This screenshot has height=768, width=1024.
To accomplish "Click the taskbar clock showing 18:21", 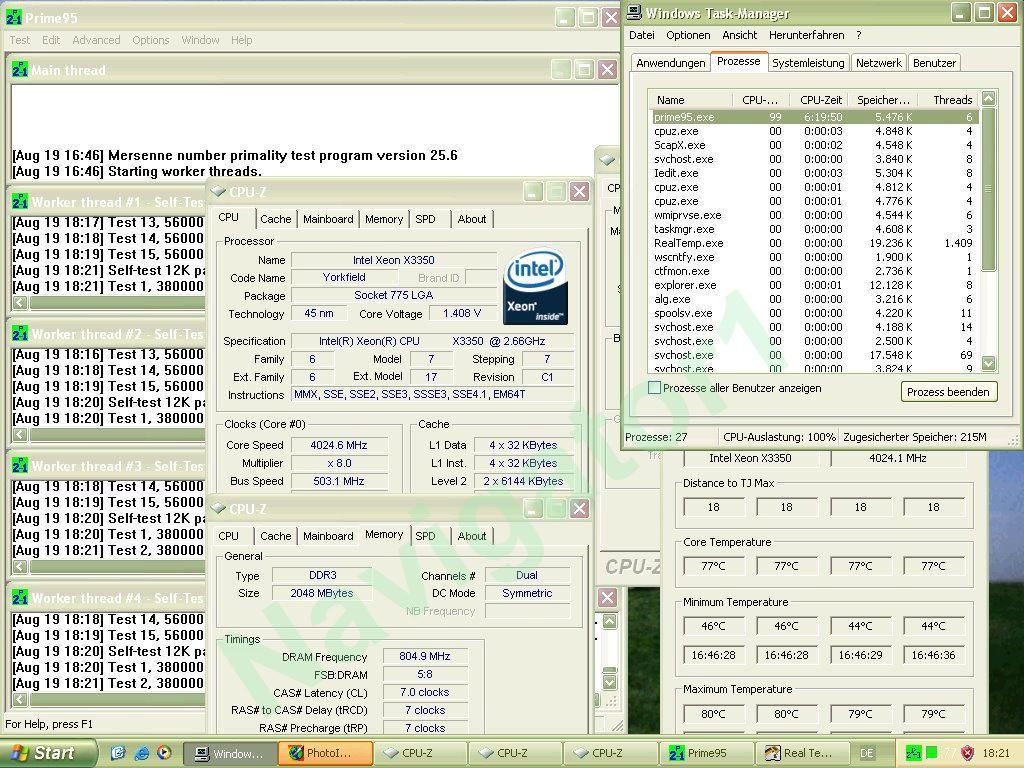I will (996, 753).
